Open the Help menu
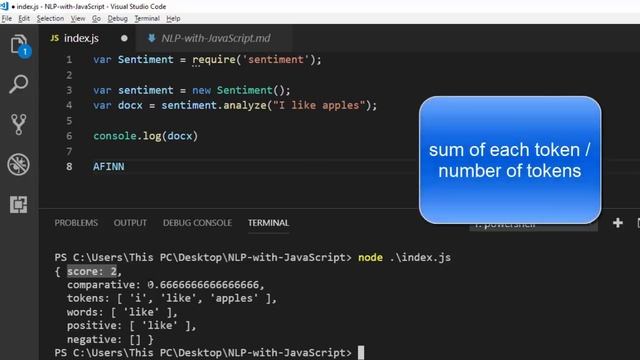640x360 pixels. pos(173,19)
